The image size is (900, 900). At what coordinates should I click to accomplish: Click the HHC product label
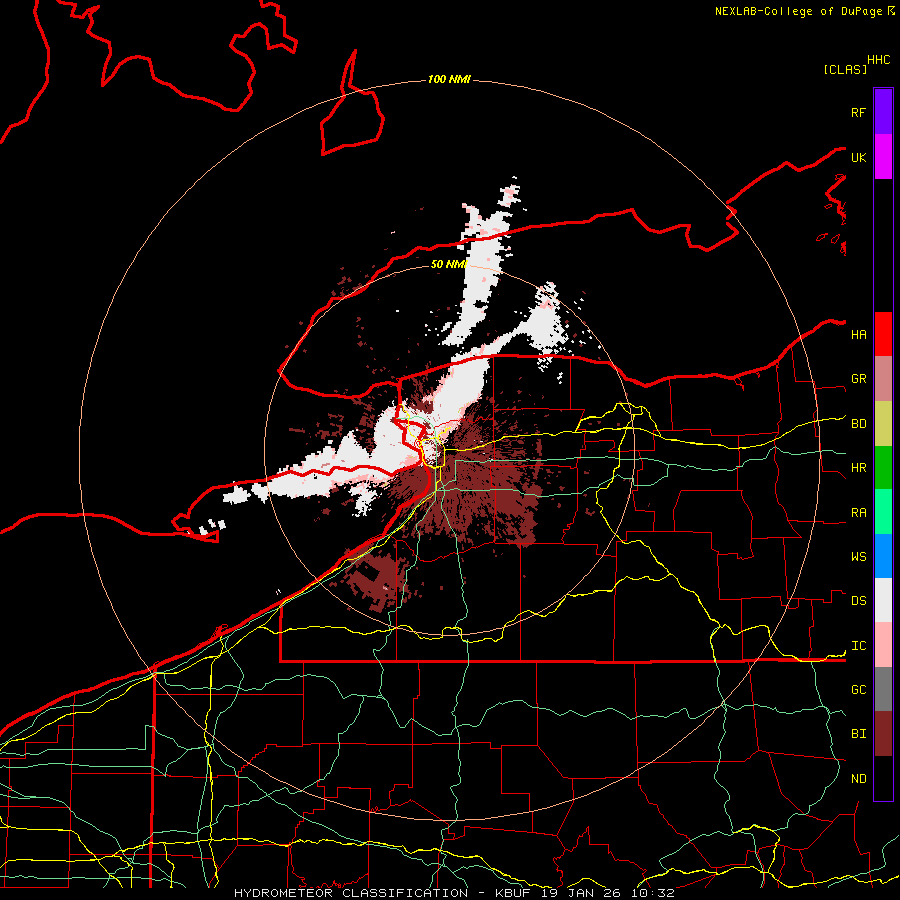point(879,60)
